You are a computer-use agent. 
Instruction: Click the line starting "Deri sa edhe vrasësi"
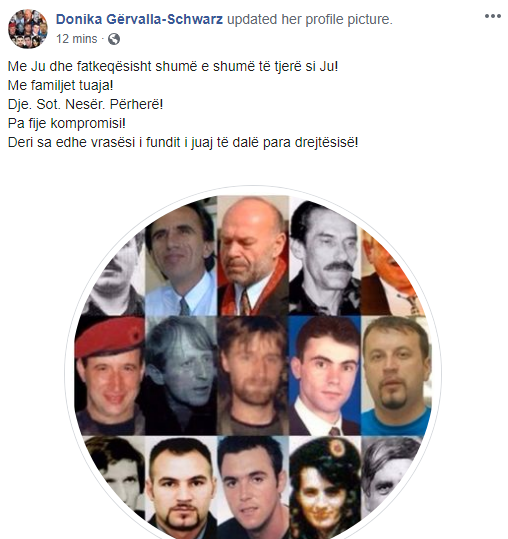tap(183, 142)
